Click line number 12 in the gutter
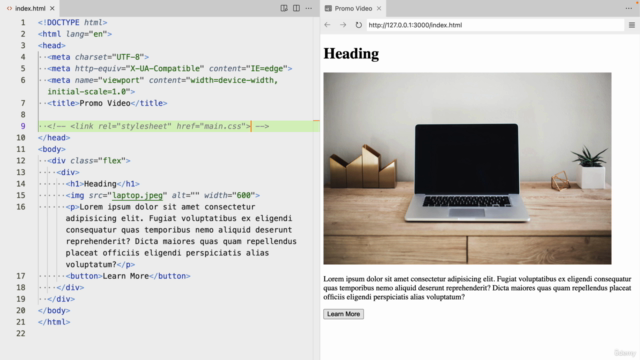 [x=21, y=161]
